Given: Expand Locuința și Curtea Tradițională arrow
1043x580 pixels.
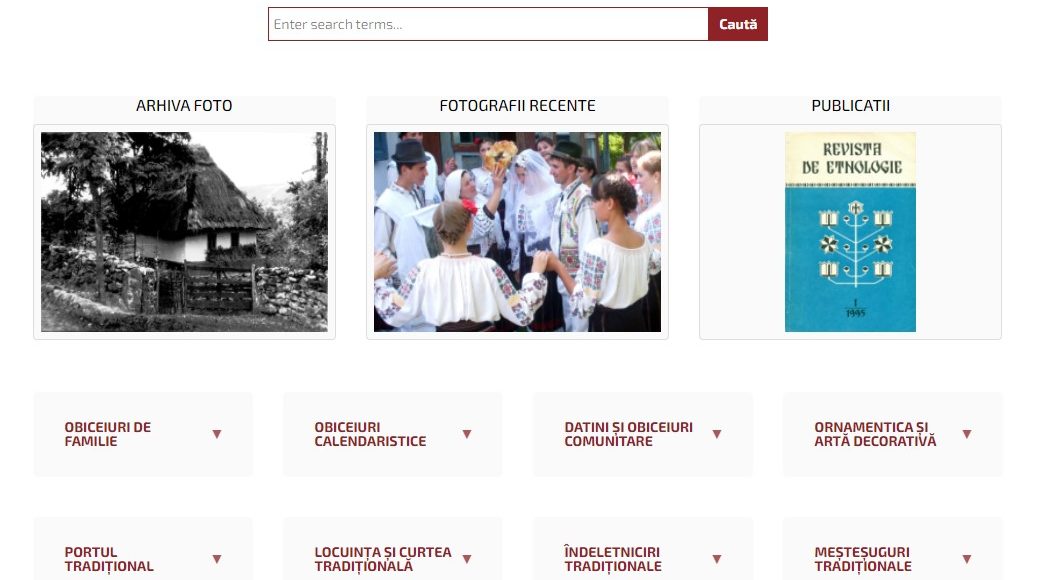Looking at the screenshot, I should coord(467,559).
